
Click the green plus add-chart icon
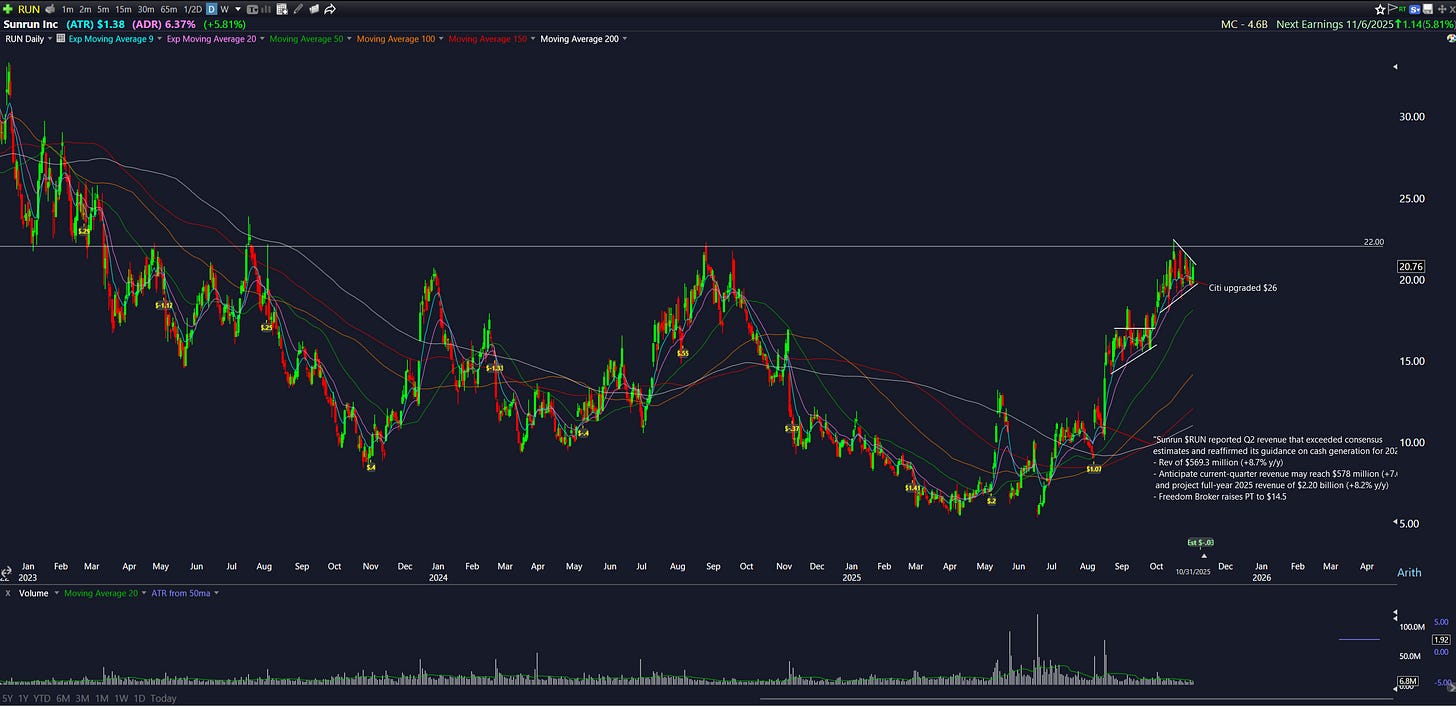[8, 9]
